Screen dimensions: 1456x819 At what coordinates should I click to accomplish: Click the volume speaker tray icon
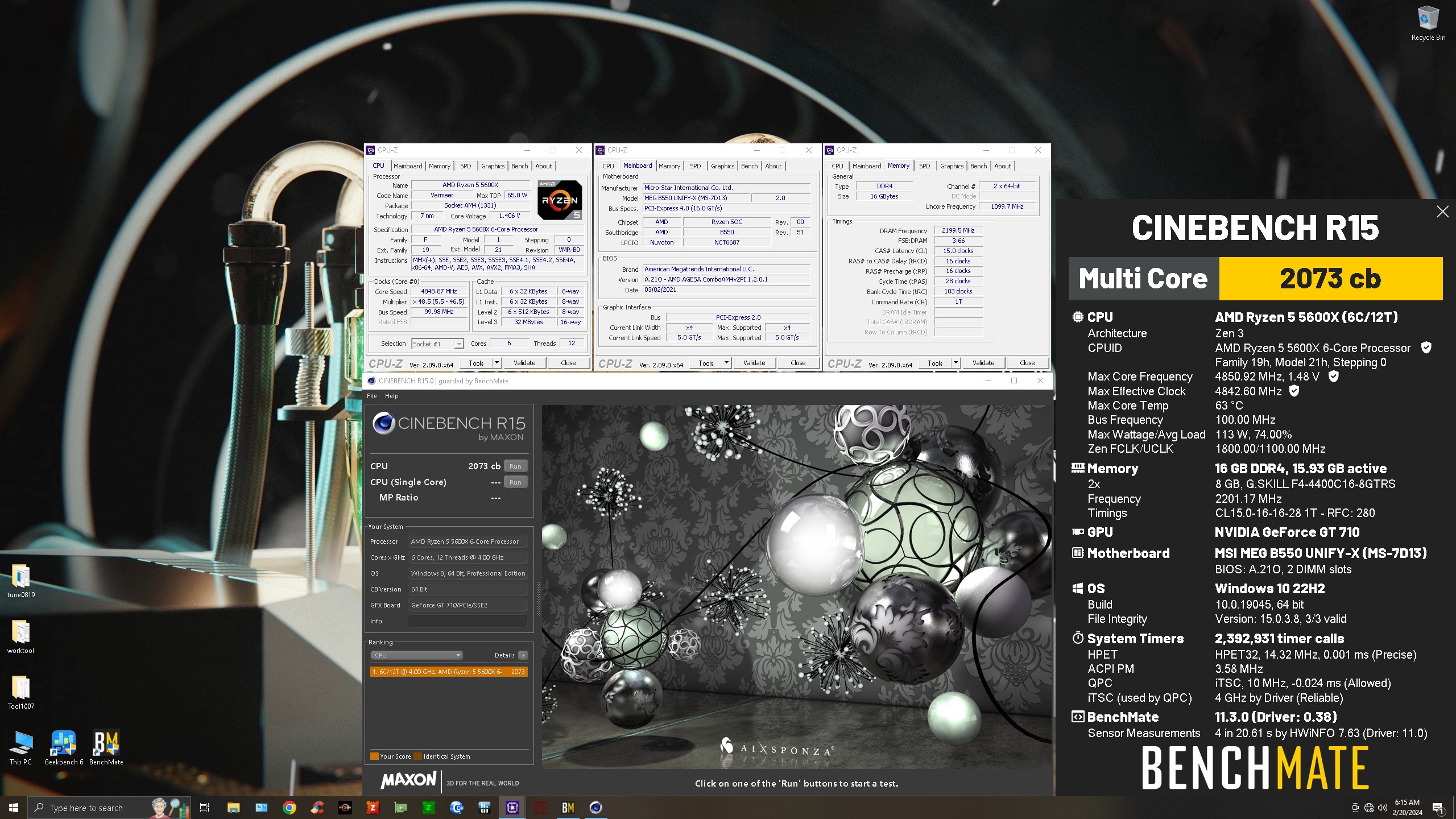tap(1383, 808)
